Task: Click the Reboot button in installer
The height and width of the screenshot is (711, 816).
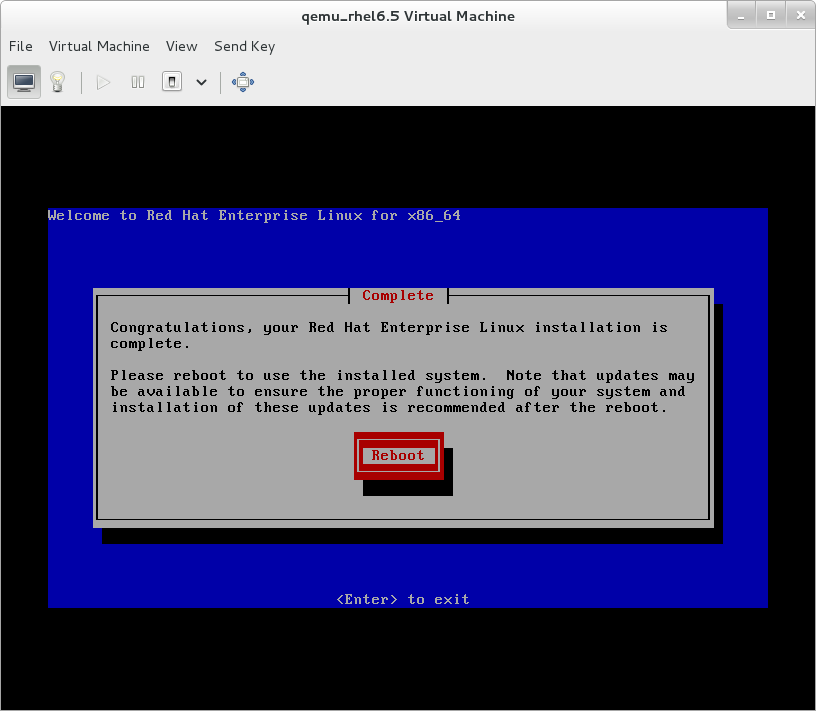Action: point(399,456)
